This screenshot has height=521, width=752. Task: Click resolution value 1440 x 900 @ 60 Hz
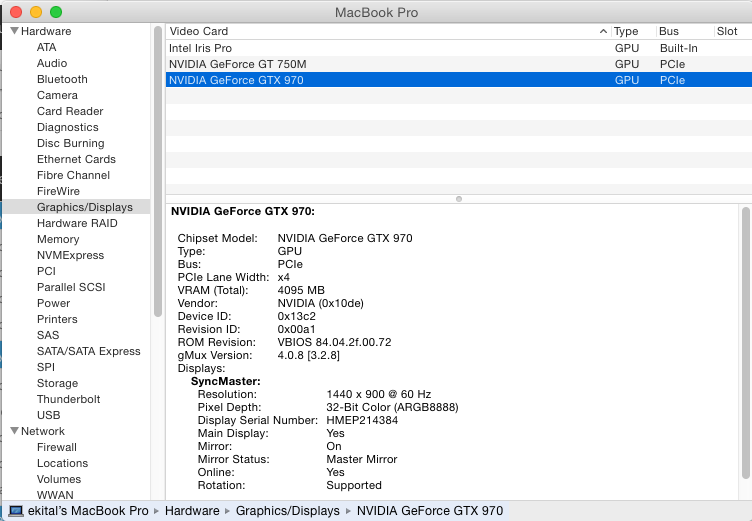(378, 394)
